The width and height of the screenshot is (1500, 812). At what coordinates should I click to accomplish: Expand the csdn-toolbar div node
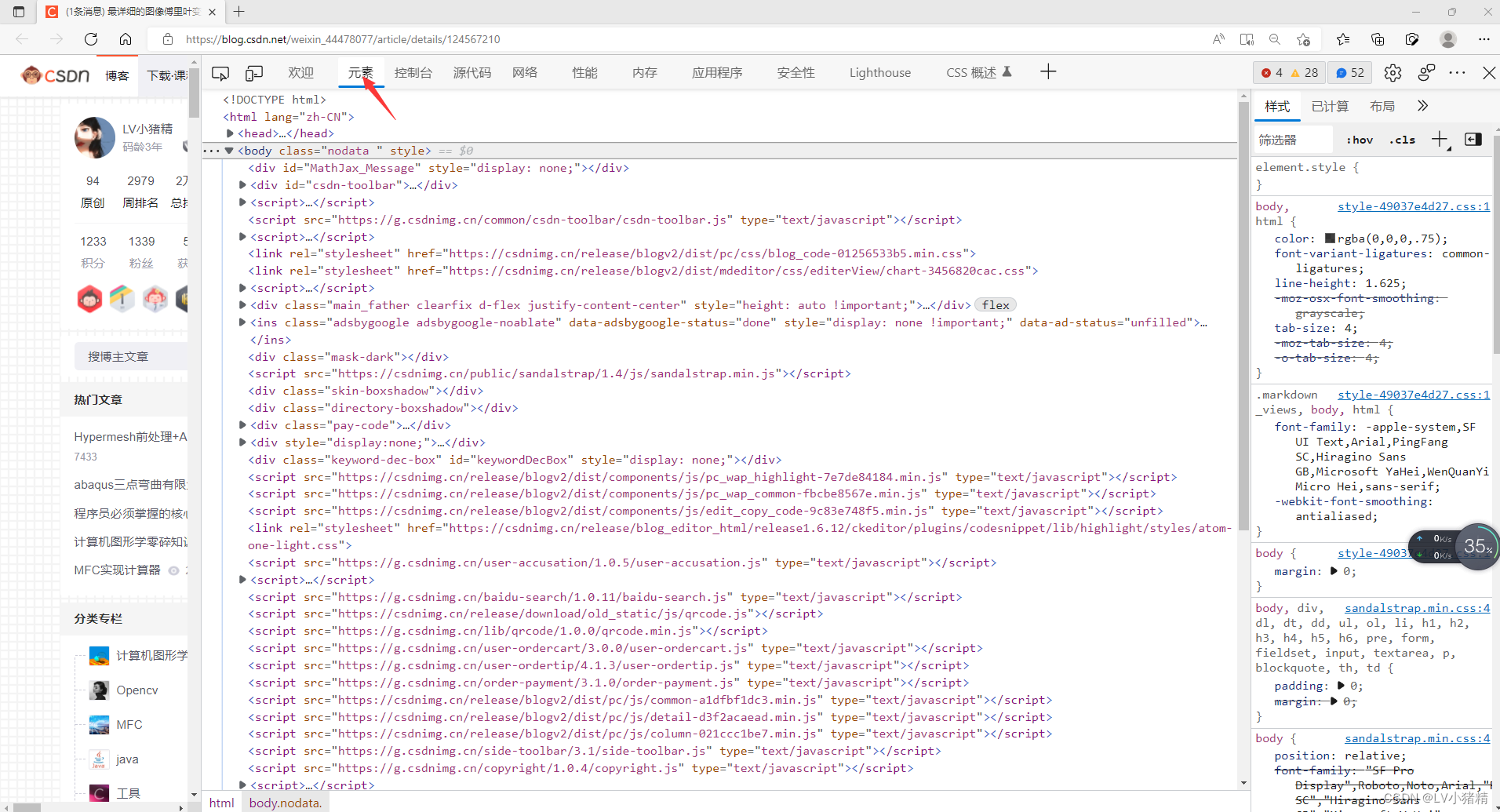click(242, 185)
